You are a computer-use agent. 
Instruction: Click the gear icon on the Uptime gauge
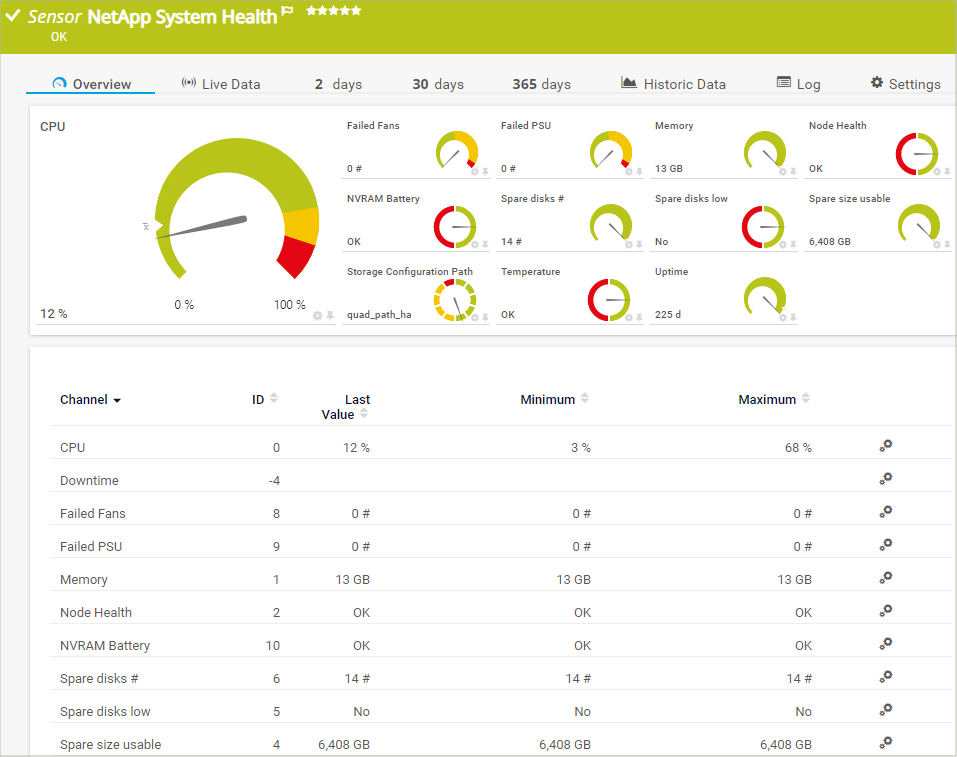pos(783,317)
